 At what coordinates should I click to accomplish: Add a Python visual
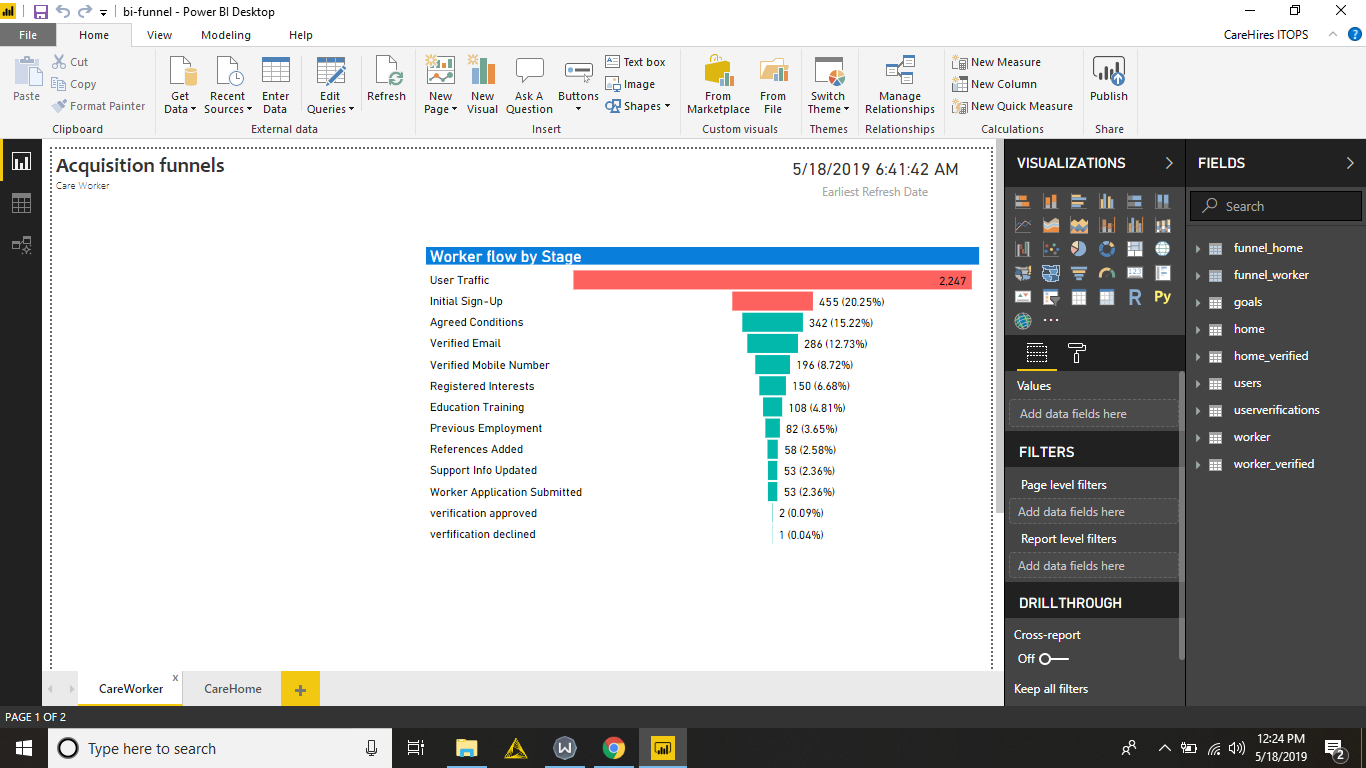pyautogui.click(x=1162, y=297)
